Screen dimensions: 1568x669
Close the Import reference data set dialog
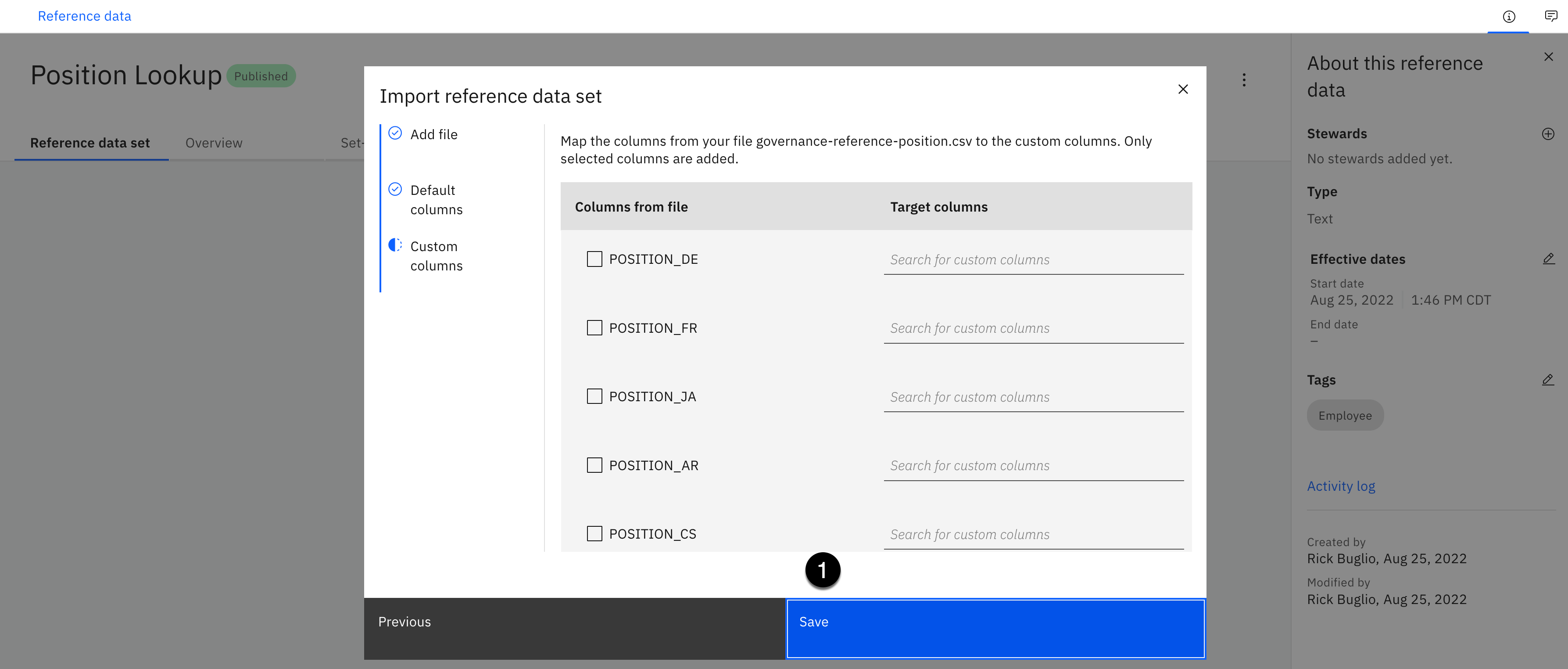1182,90
